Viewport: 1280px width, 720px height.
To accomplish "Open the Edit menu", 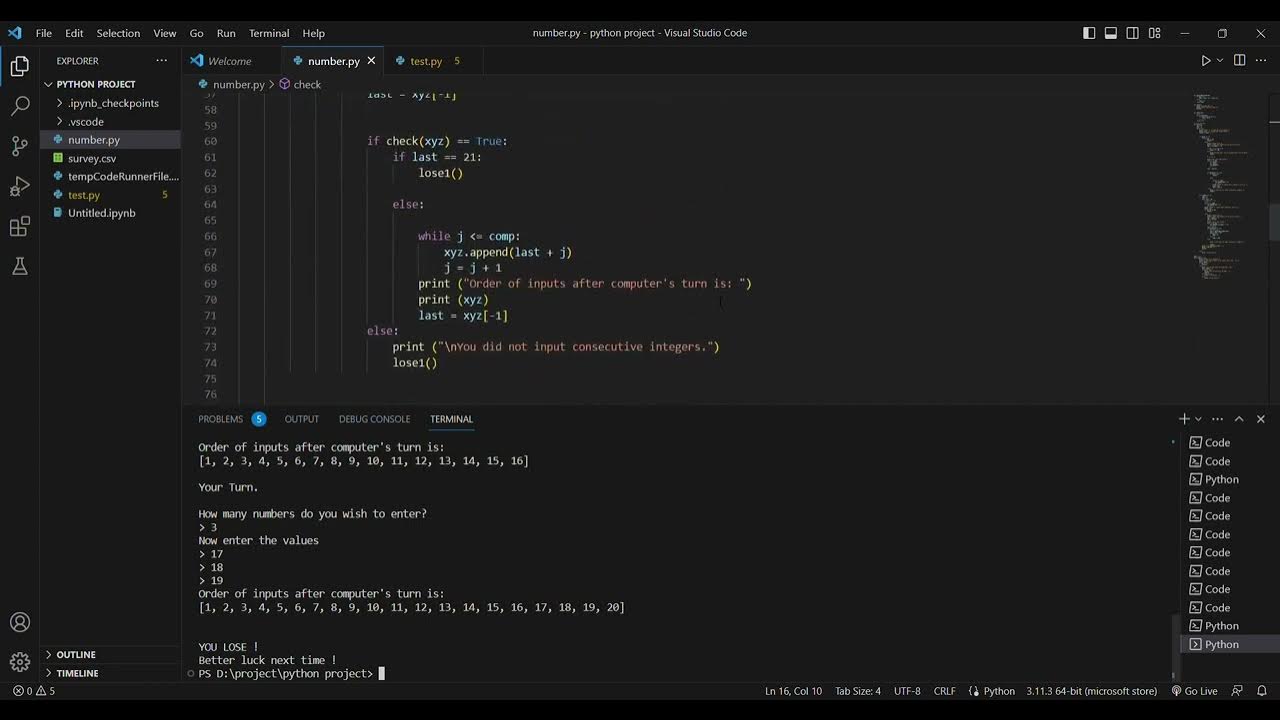I will 75,33.
